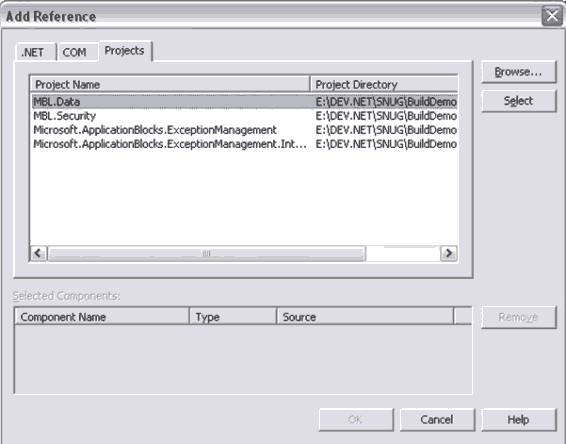Select the Projects tab
566x444 pixels.
[125, 51]
